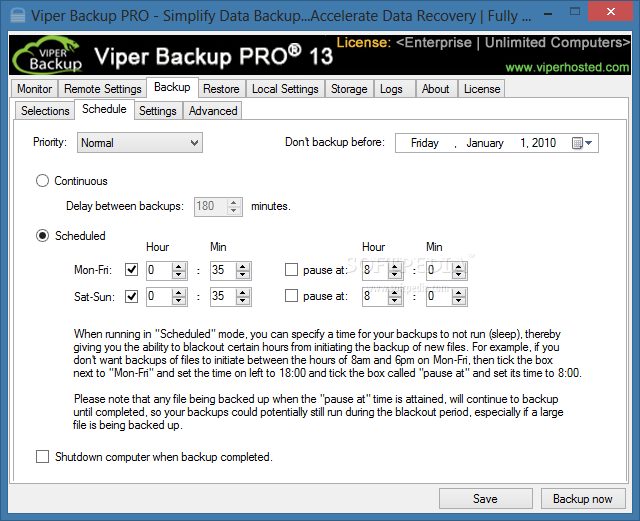Increase delay between backups value
The height and width of the screenshot is (521, 640).
coord(233,202)
